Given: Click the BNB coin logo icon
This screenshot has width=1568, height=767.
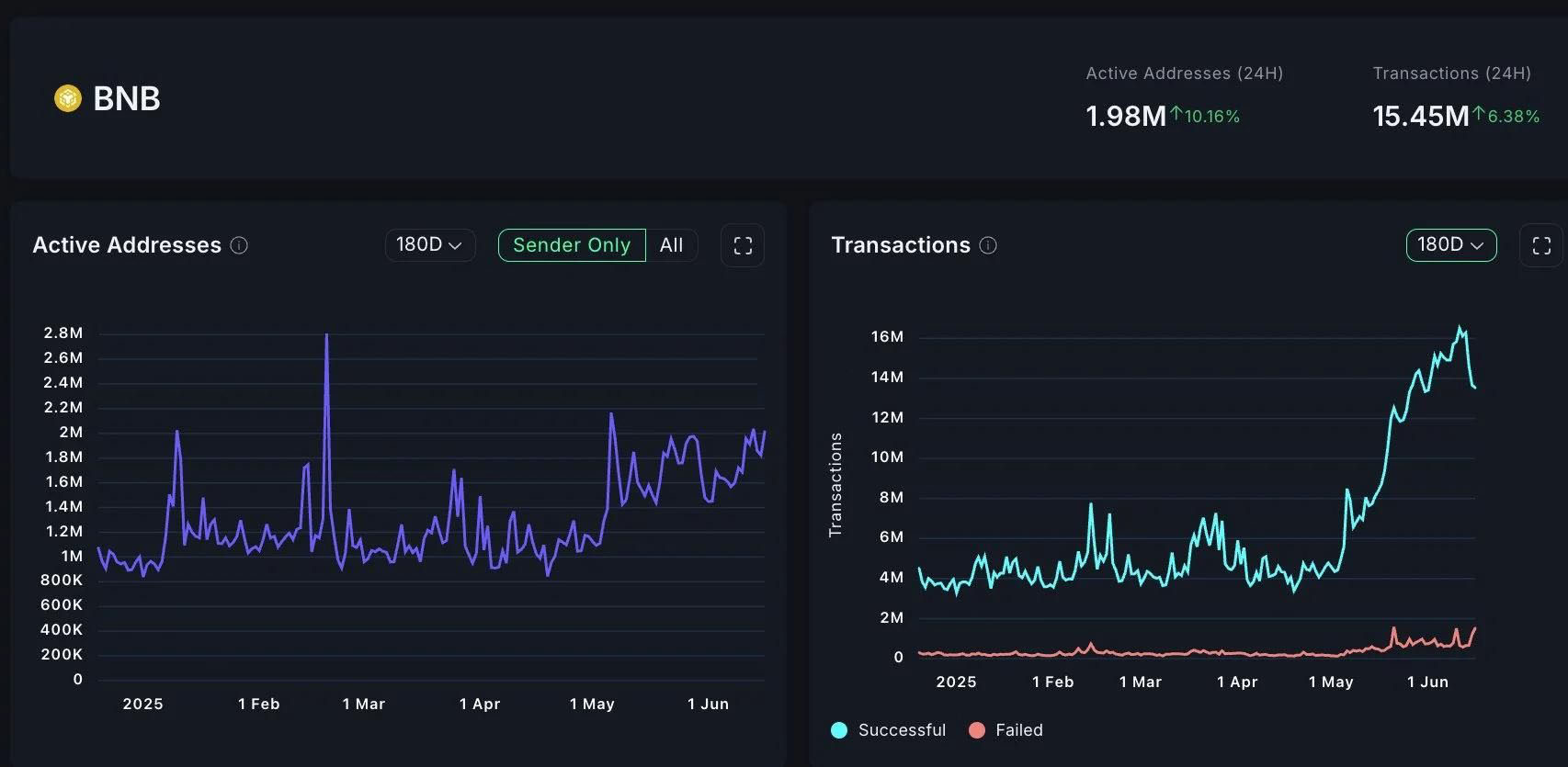Looking at the screenshot, I should tap(68, 98).
